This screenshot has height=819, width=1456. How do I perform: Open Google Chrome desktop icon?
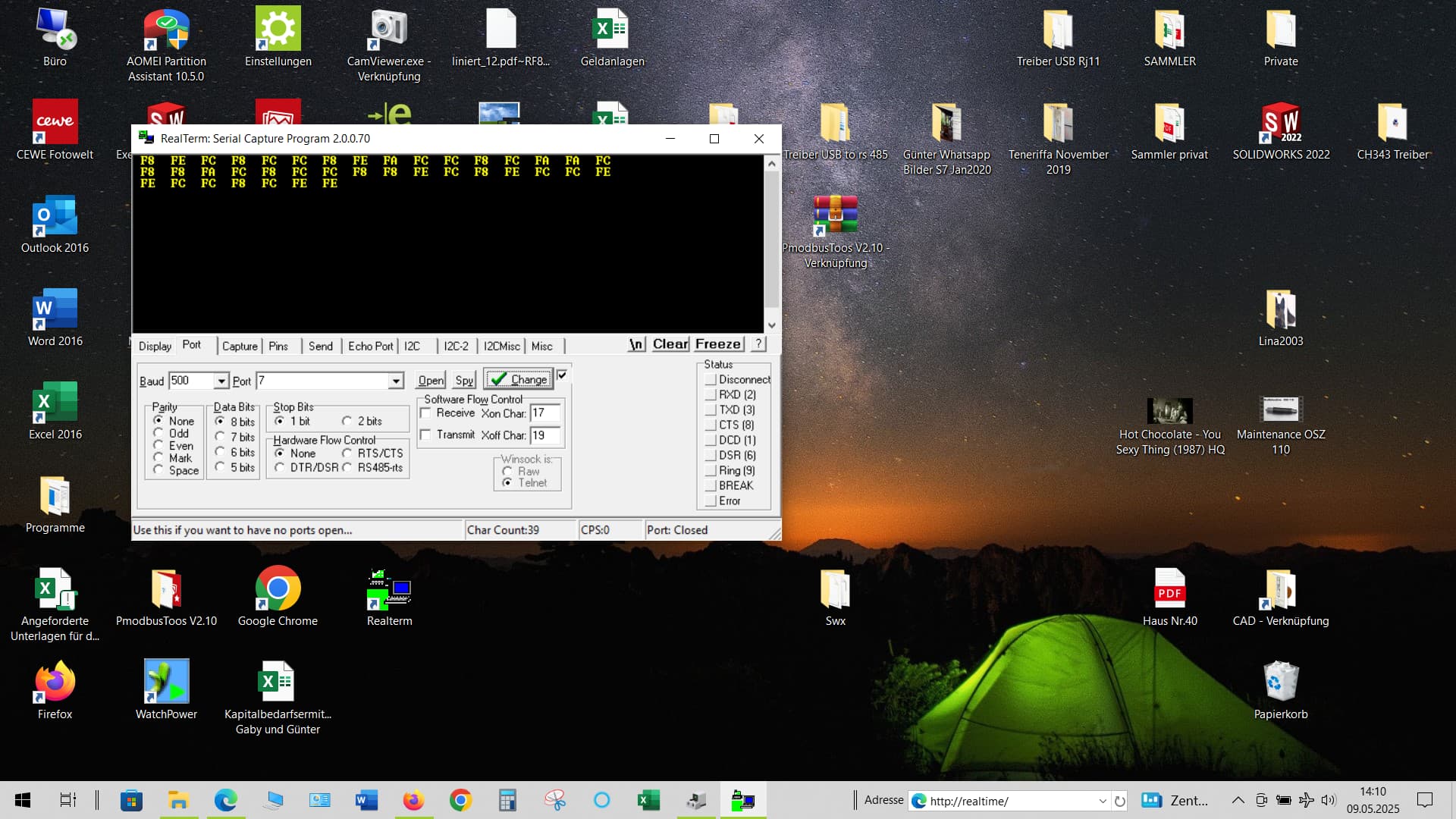pos(278,597)
